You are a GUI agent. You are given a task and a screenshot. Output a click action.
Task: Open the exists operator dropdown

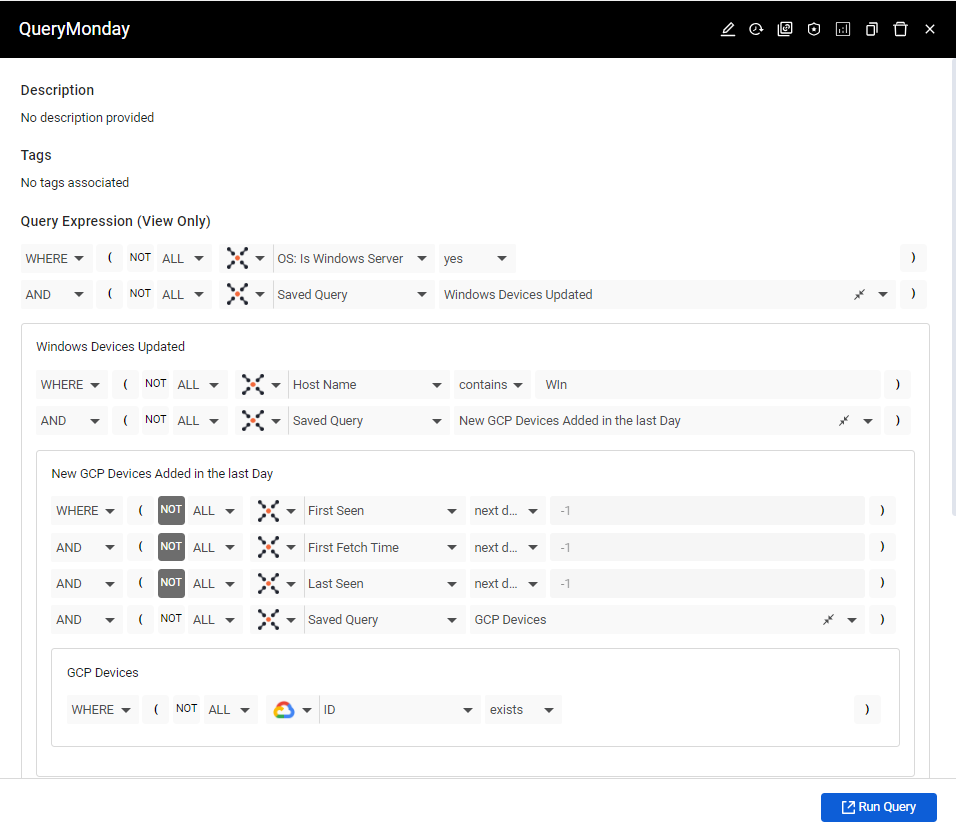[523, 710]
